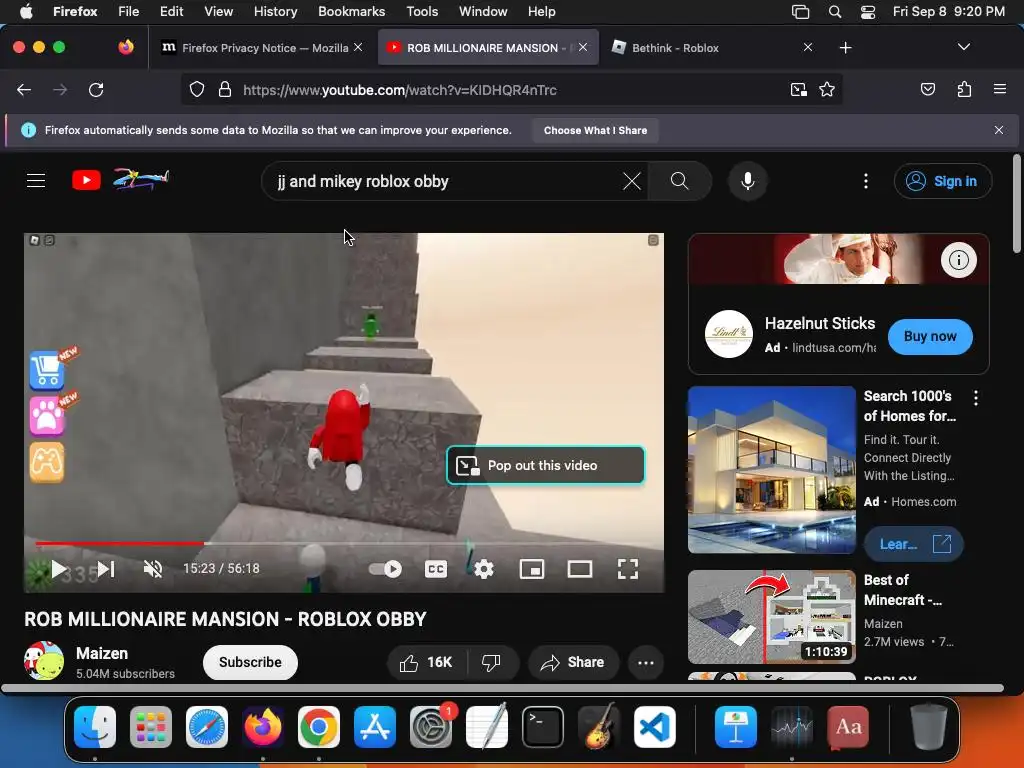1024x768 pixels.
Task: Enable miniplayer mode
Action: (532, 569)
